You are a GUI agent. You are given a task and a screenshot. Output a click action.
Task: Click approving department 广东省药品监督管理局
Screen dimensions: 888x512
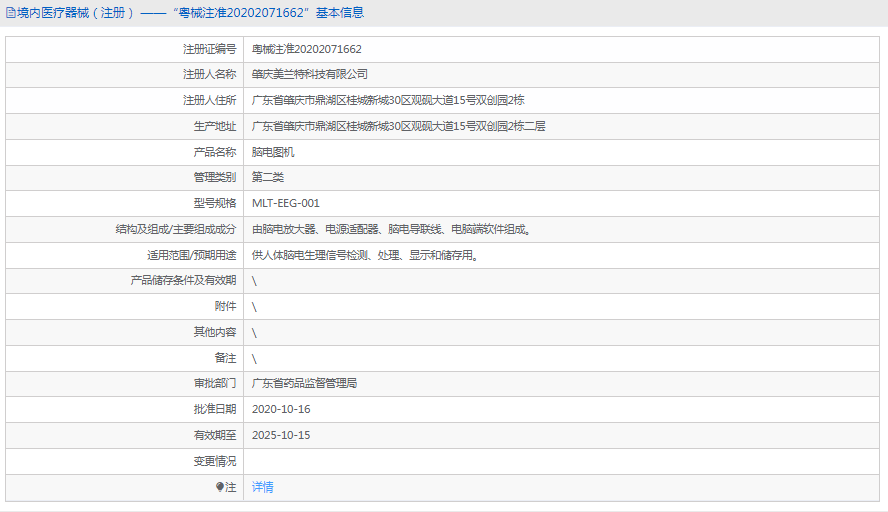[x=304, y=383]
